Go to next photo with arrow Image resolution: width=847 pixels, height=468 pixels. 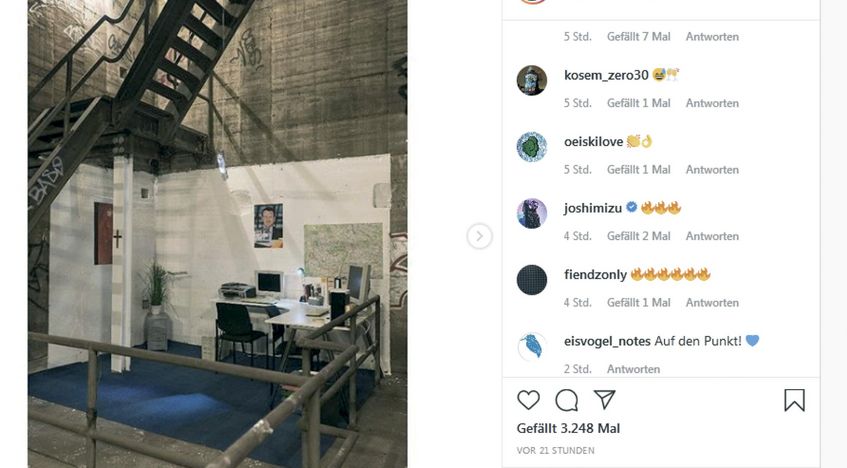[x=479, y=236]
